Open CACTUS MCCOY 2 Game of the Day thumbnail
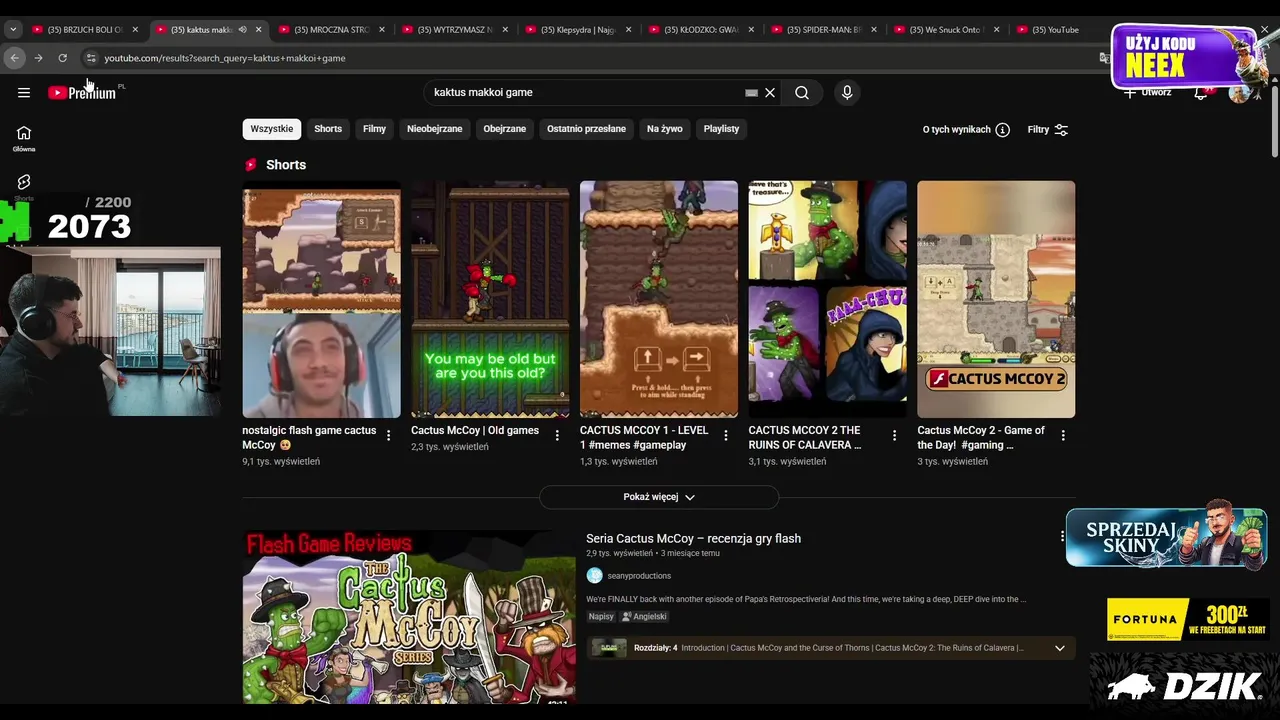1280x720 pixels. point(996,299)
